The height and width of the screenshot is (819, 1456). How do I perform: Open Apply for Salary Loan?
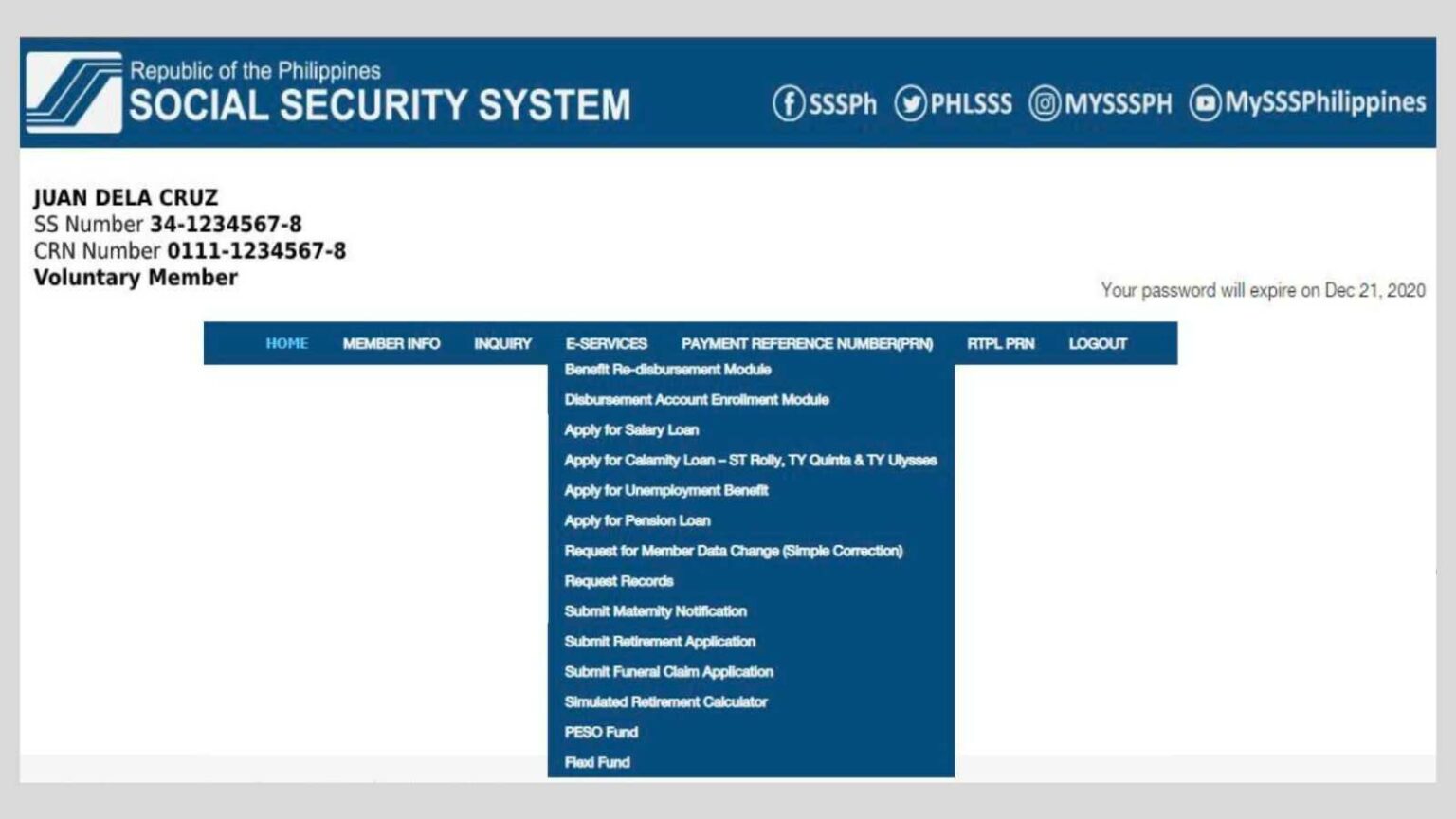[x=630, y=429]
